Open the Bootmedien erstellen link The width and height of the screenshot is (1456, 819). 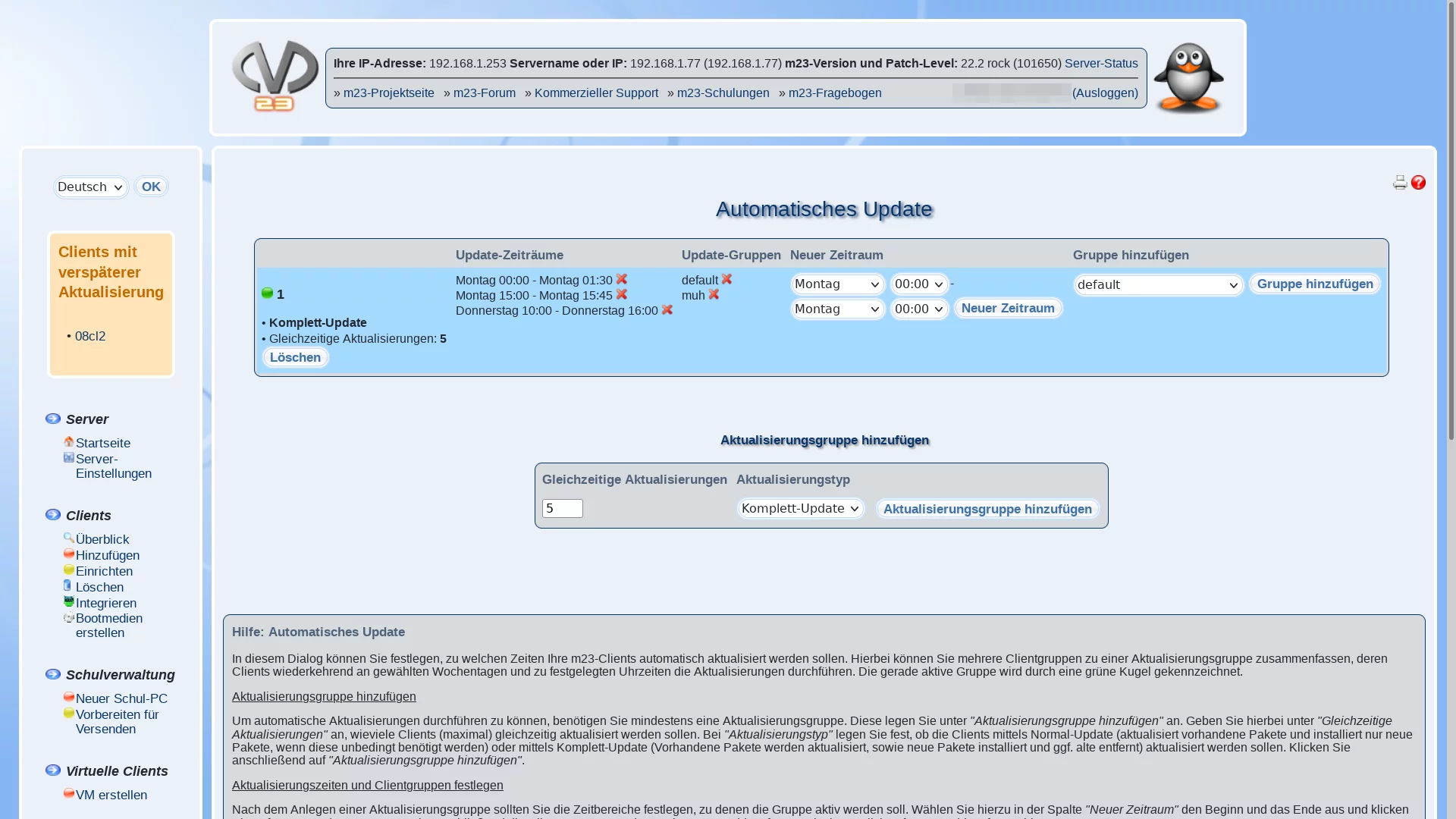pos(109,626)
